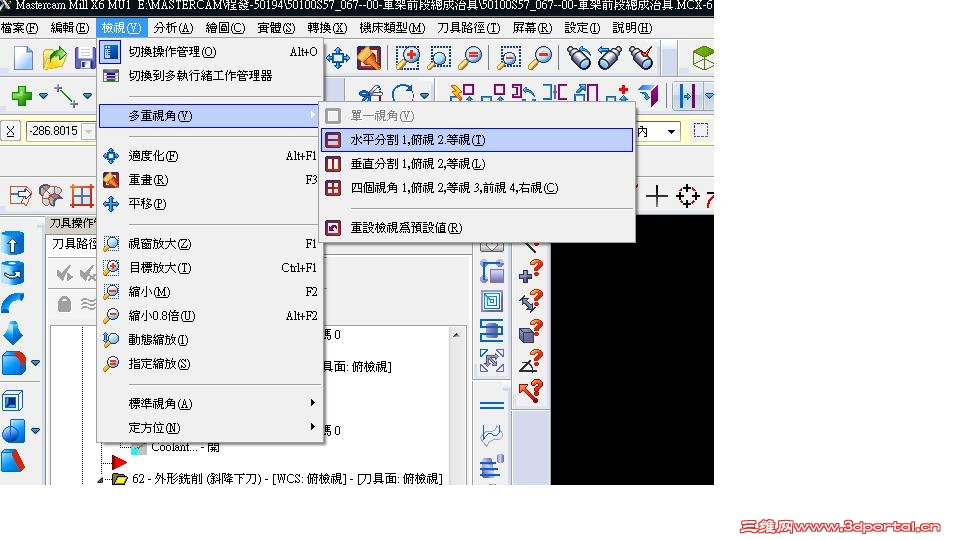Click the nested squares offset icon
The width and height of the screenshot is (960, 540).
tap(492, 301)
